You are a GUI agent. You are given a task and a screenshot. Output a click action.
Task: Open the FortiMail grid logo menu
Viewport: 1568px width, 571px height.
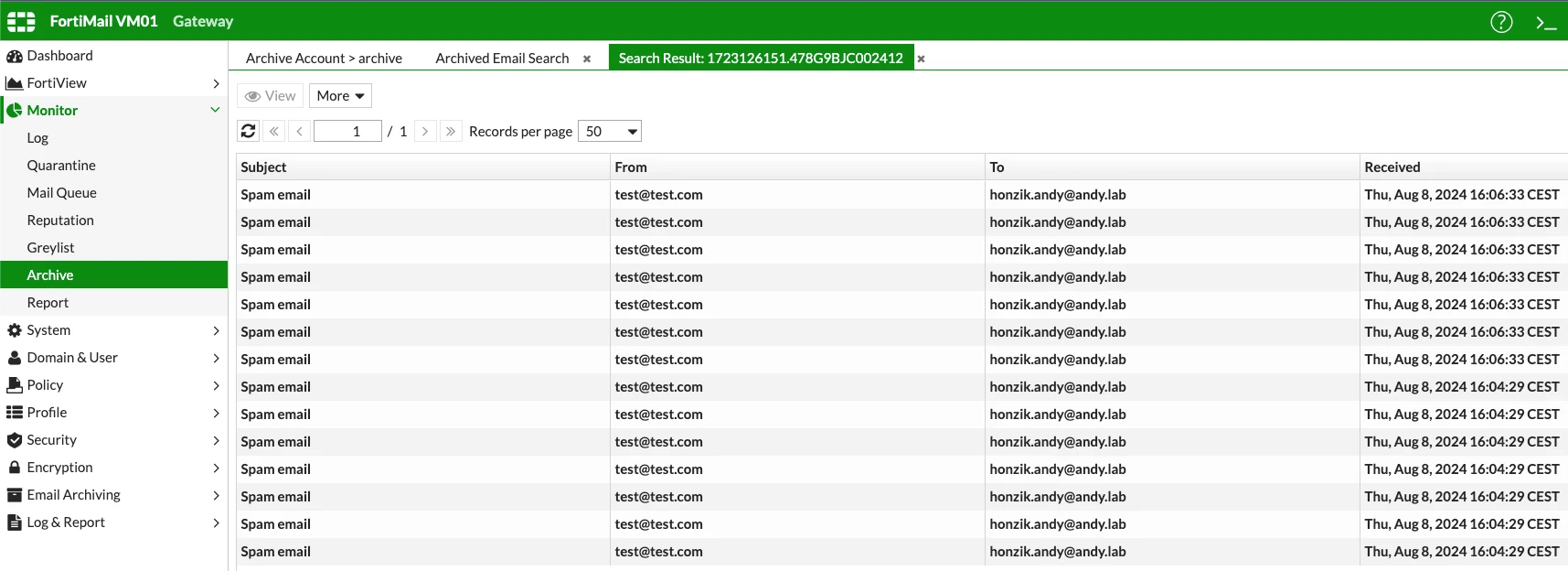tap(21, 21)
